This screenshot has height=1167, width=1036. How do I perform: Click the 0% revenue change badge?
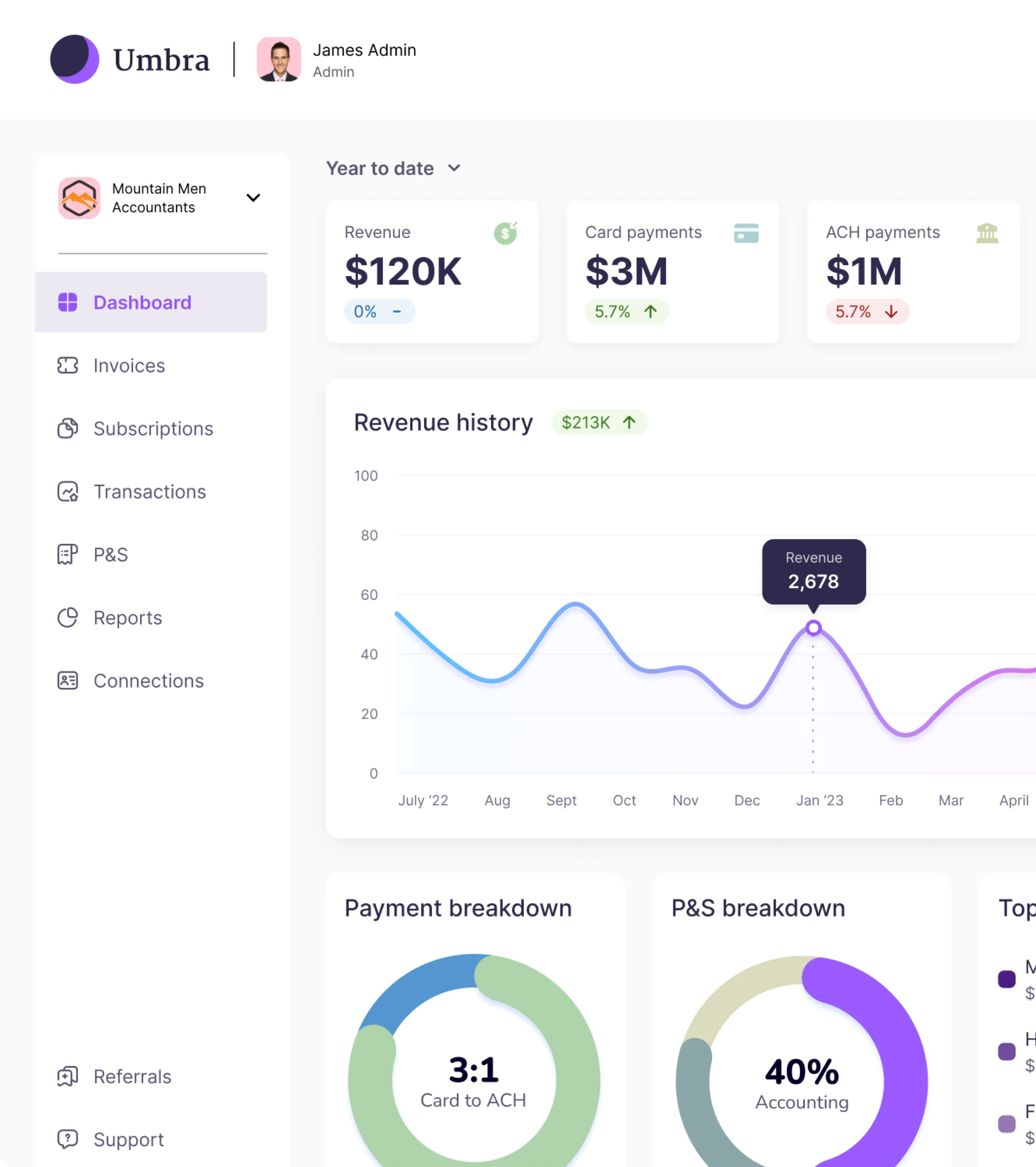coord(379,312)
